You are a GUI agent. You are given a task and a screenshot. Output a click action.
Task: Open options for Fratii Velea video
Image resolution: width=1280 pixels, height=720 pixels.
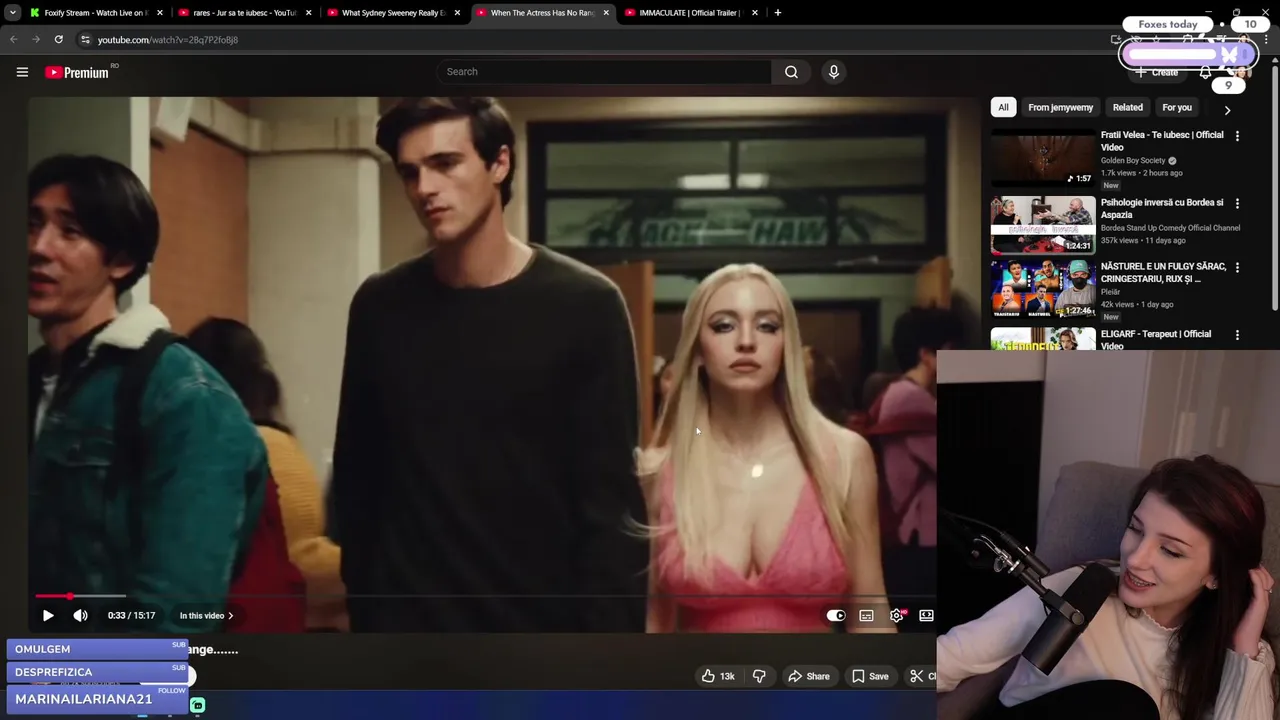click(x=1237, y=136)
